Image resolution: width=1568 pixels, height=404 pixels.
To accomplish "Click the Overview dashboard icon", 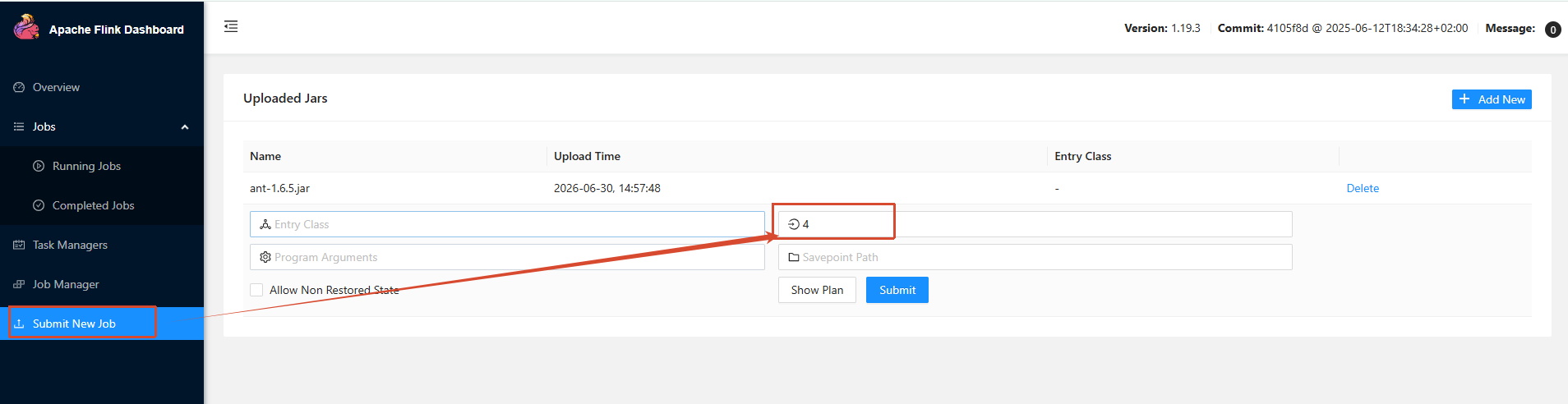I will (19, 87).
